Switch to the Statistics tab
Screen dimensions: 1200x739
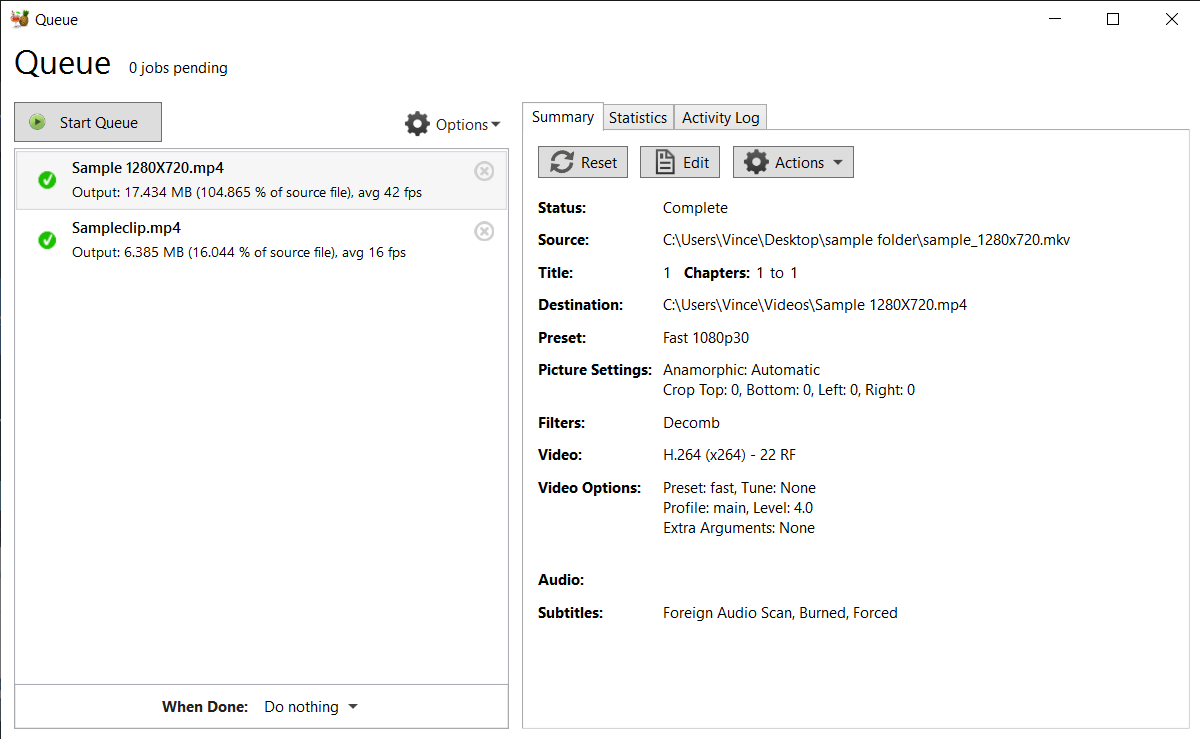point(638,117)
